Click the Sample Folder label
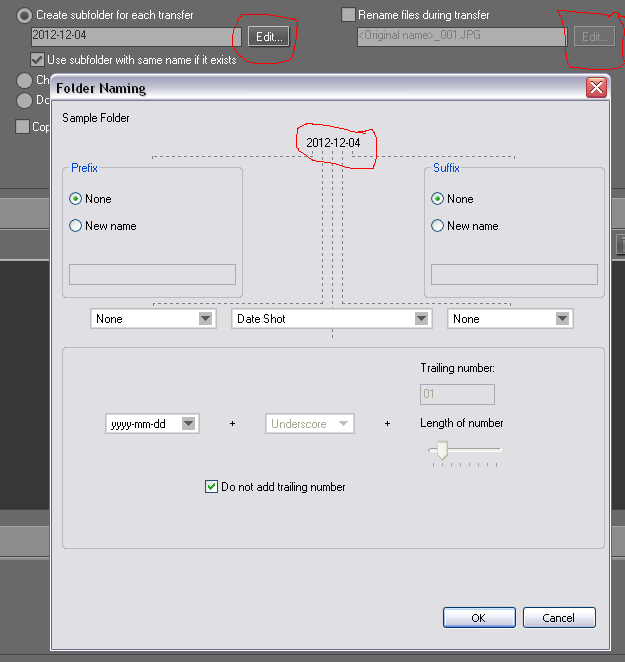 coord(95,118)
